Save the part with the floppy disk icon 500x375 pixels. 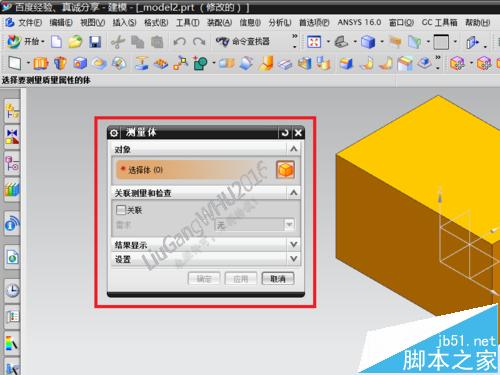(95, 42)
